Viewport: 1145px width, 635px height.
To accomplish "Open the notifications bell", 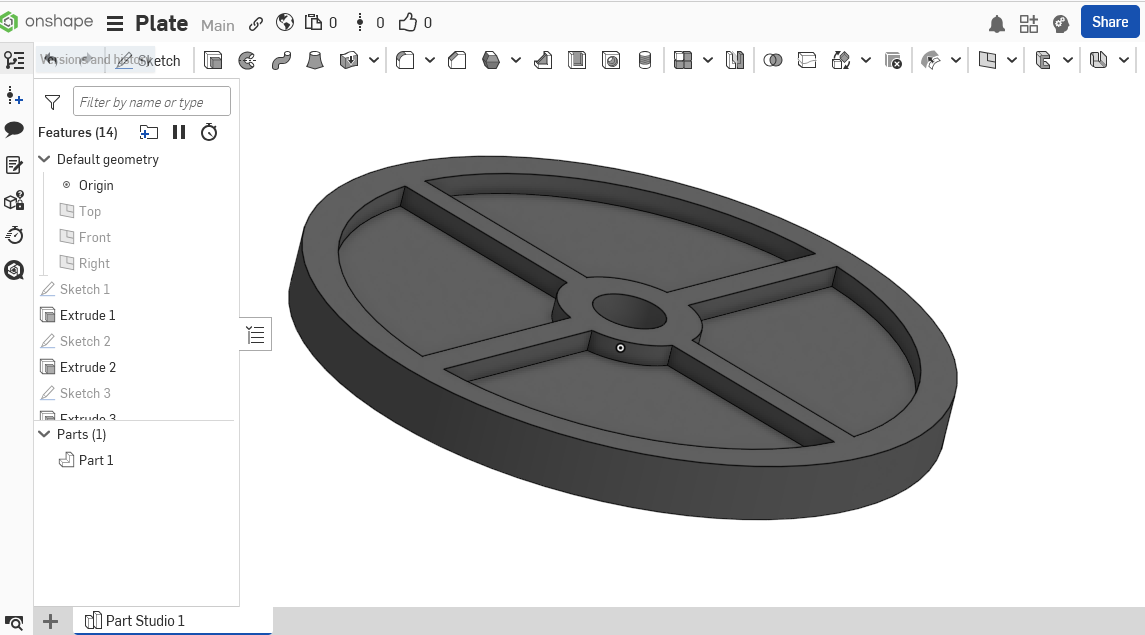I will (x=997, y=23).
